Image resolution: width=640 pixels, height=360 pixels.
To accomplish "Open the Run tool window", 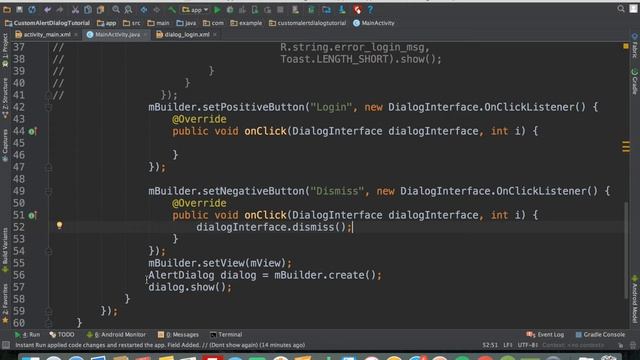I will (28, 335).
